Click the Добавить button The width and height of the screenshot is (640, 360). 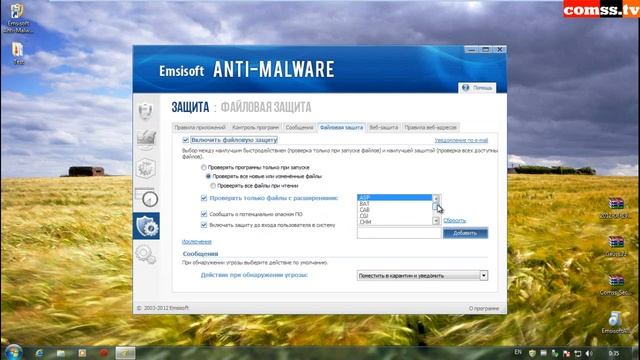[465, 233]
